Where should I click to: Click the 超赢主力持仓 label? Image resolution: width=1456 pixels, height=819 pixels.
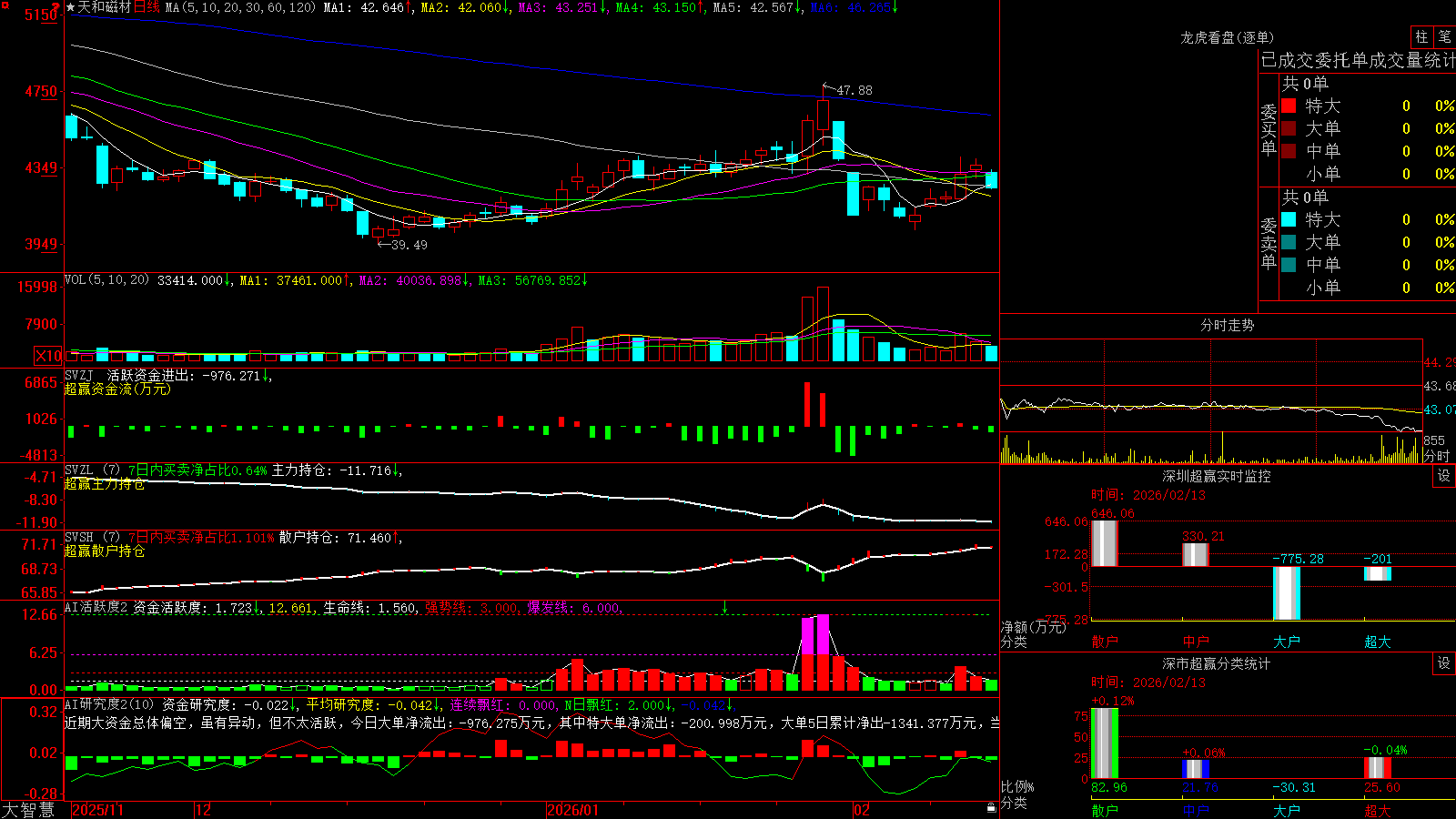tap(105, 484)
